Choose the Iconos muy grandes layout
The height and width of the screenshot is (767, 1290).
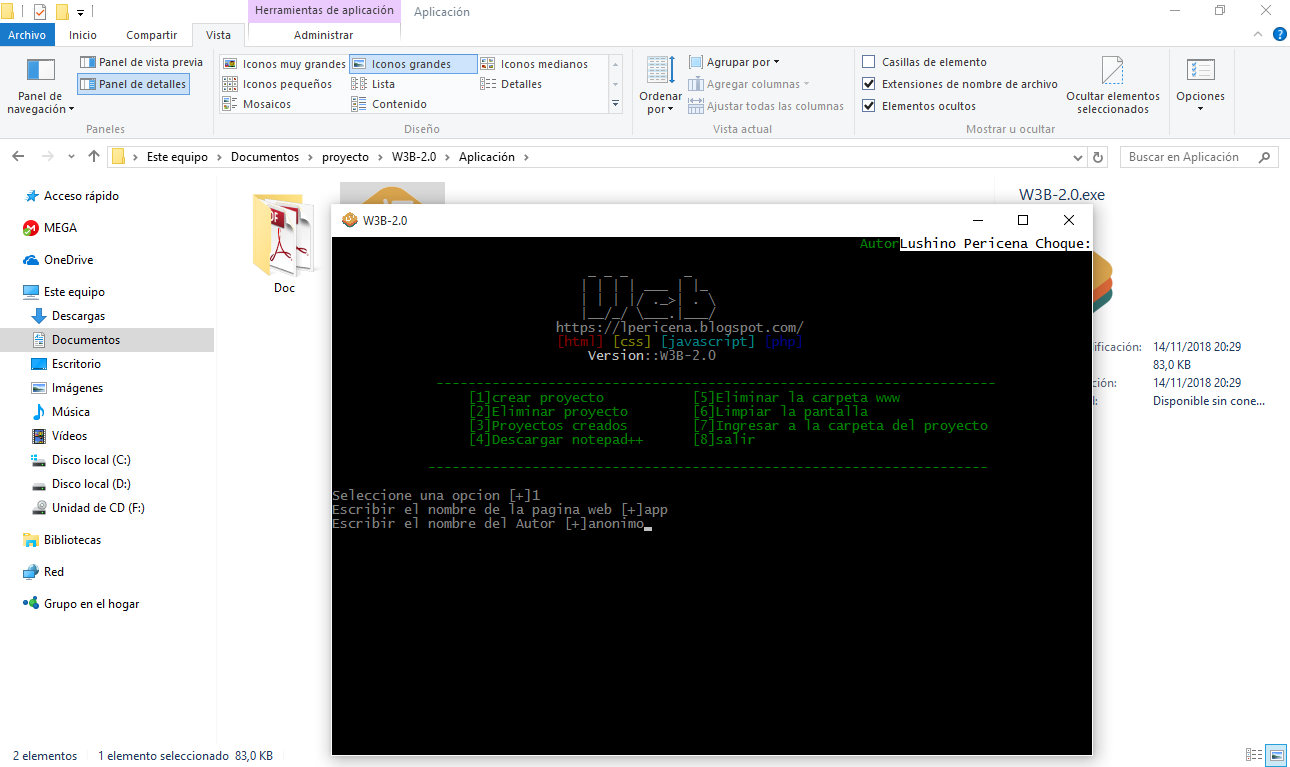click(284, 64)
